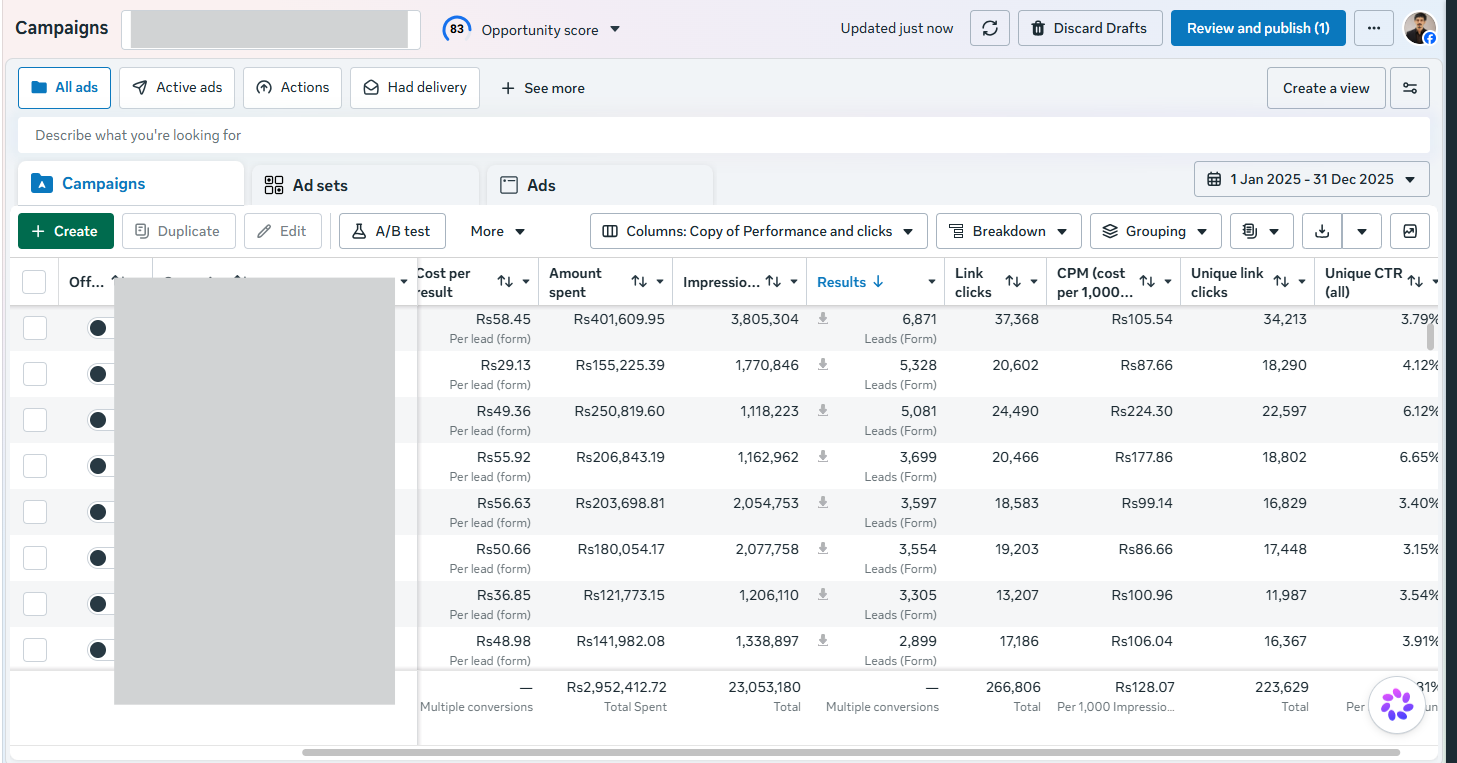Click the Results descending sort arrow
Image resolution: width=1457 pixels, height=763 pixels.
click(878, 282)
